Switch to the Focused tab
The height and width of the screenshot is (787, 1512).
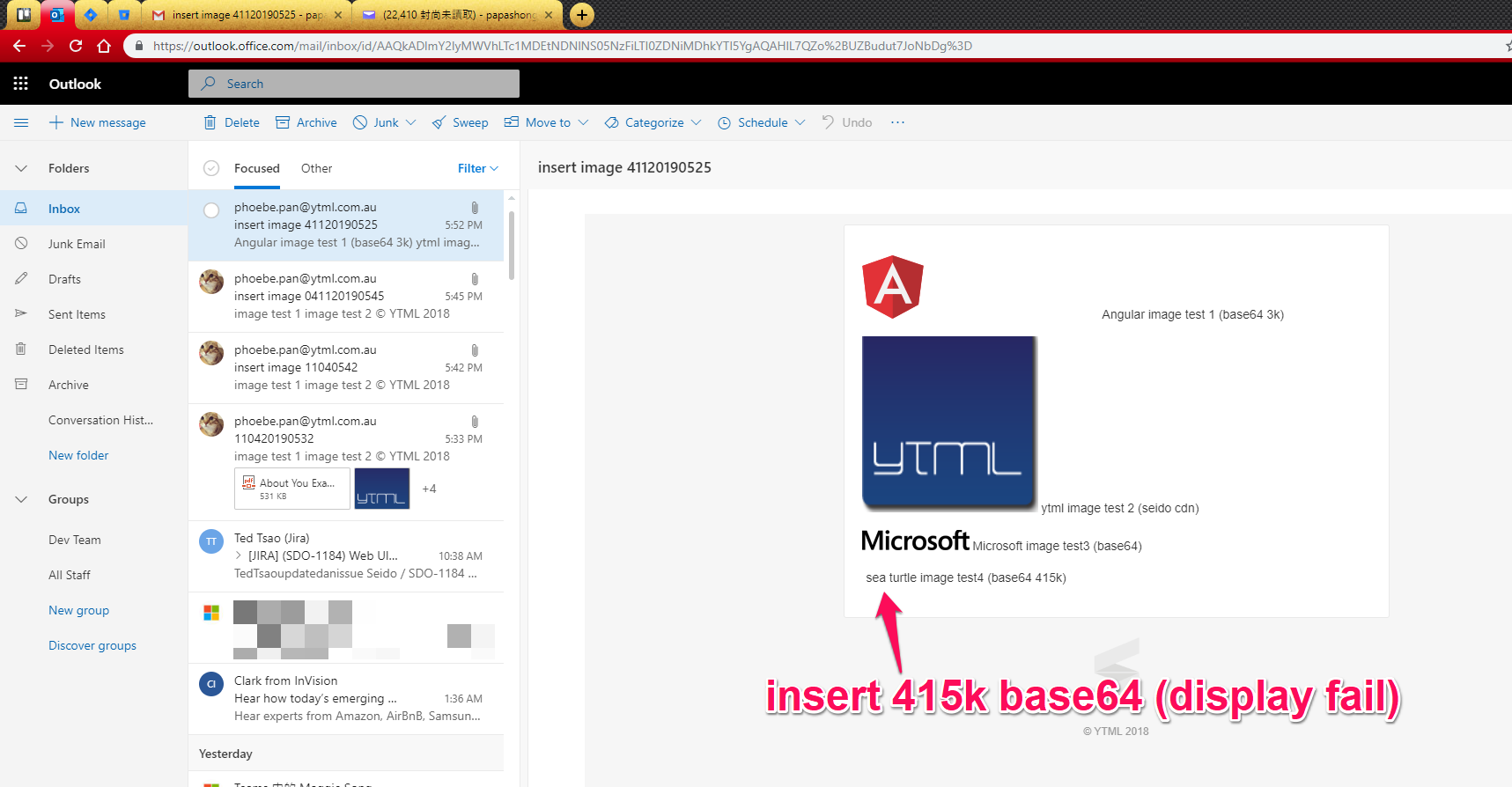pyautogui.click(x=257, y=168)
